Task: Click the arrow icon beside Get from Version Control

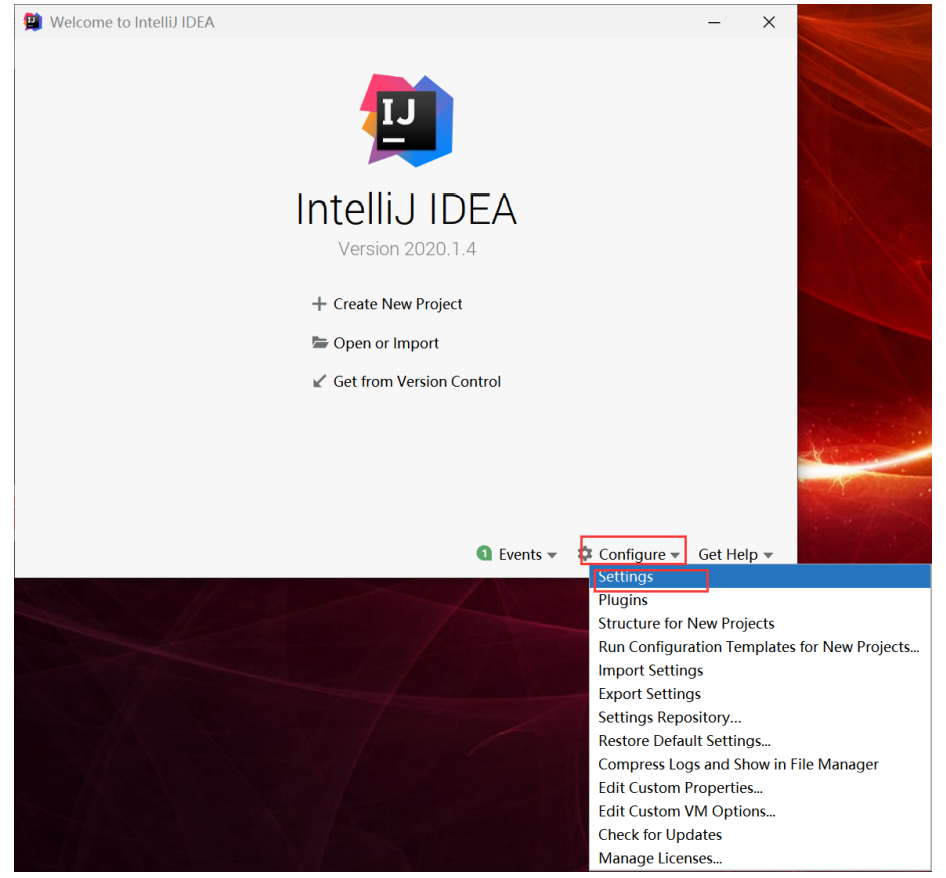Action: tap(319, 382)
